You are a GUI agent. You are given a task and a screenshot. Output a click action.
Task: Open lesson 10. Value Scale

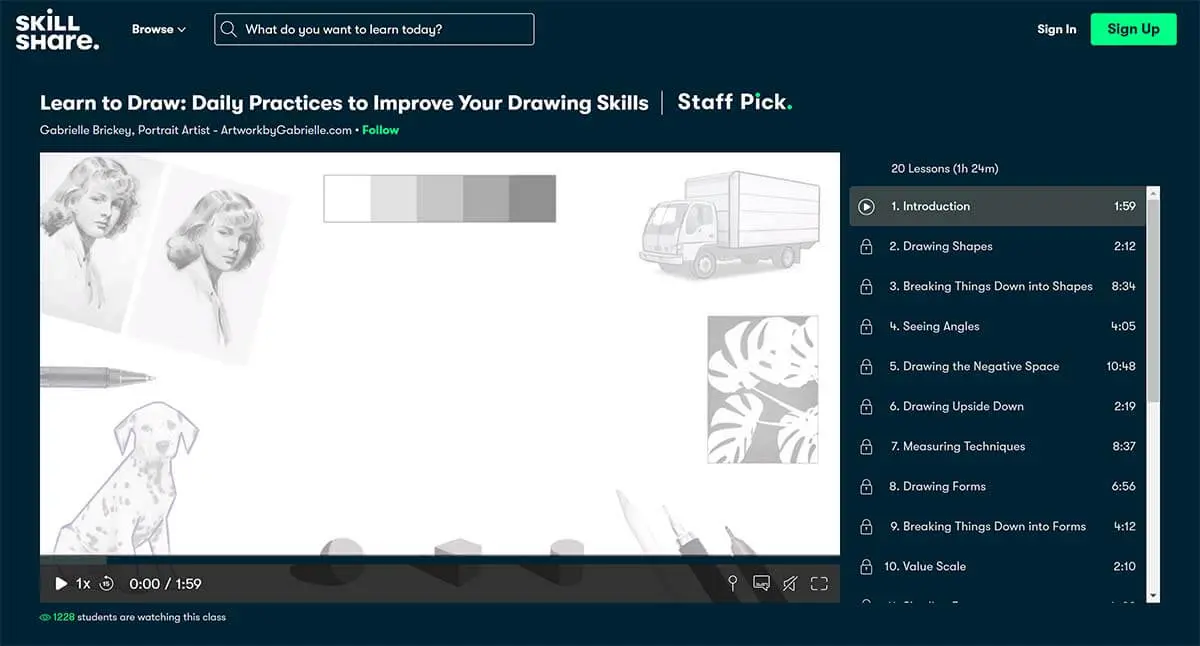click(997, 566)
